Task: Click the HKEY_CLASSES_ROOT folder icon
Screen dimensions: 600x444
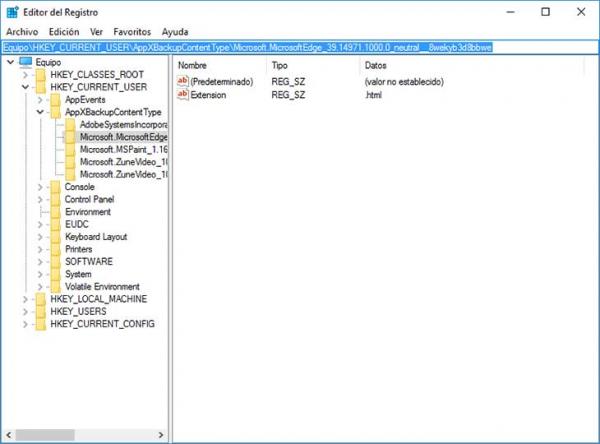Action: tap(41, 75)
